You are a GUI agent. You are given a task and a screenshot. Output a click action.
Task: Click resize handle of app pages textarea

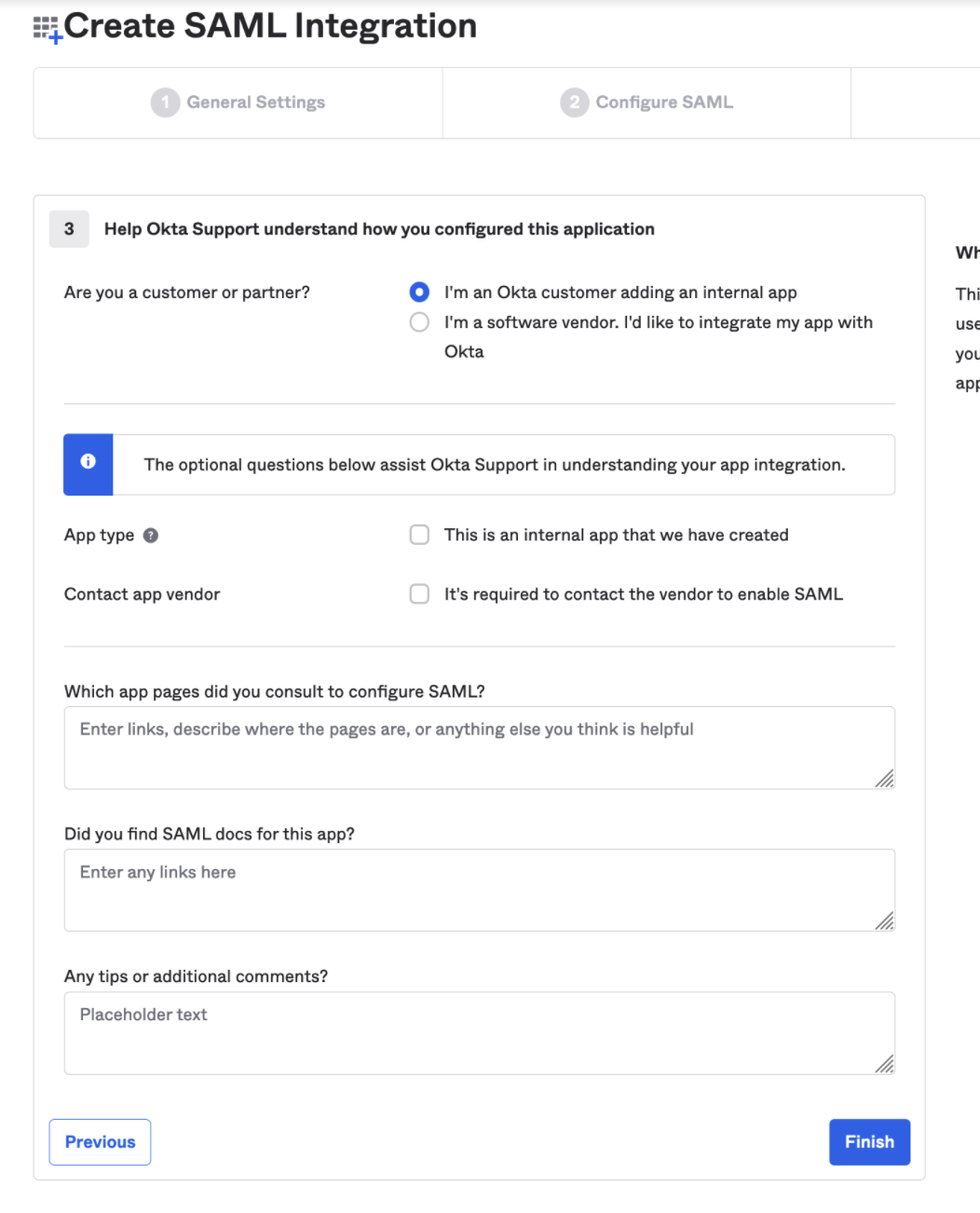[884, 779]
